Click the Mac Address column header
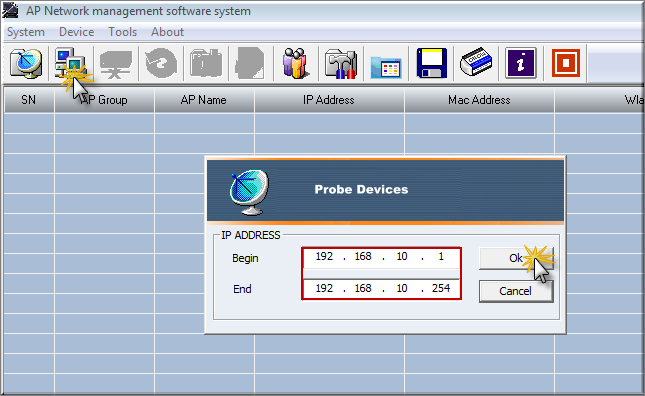The width and height of the screenshot is (645, 396). coord(480,100)
